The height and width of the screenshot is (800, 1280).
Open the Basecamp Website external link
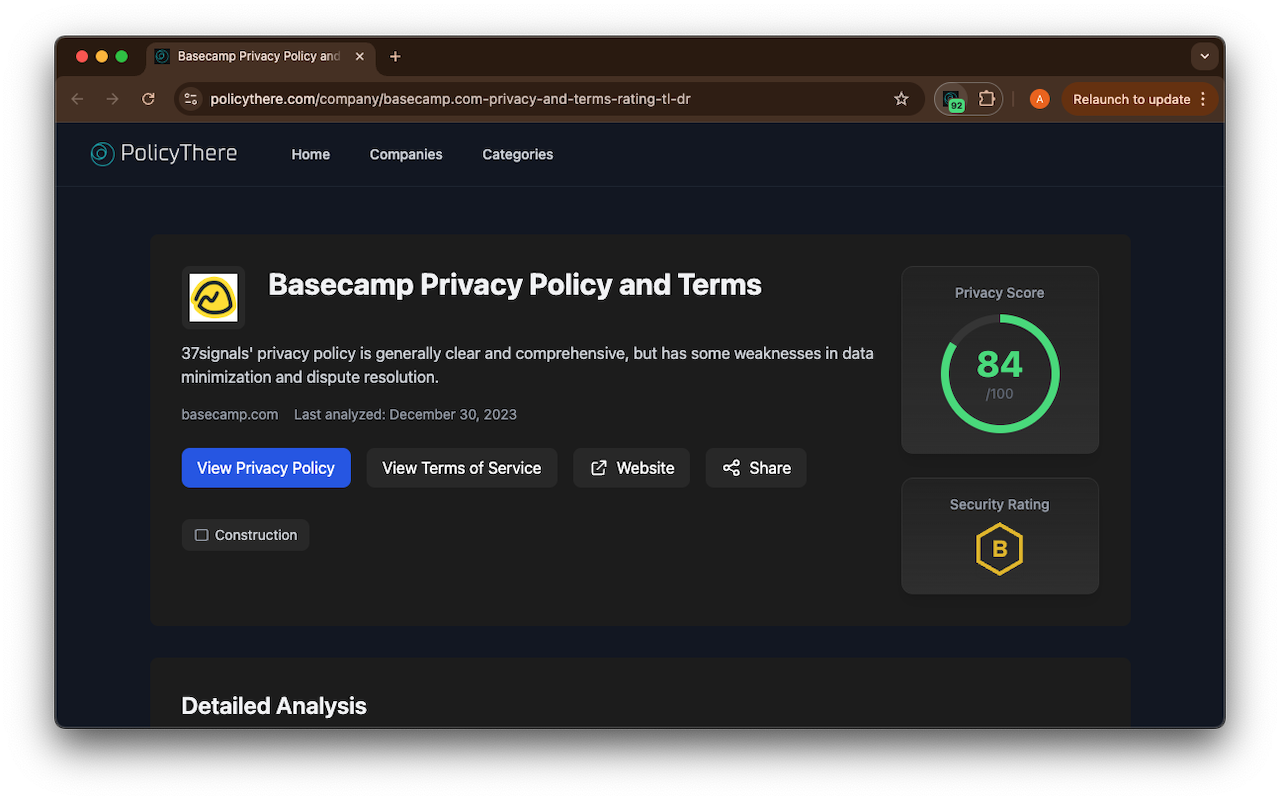pos(632,468)
